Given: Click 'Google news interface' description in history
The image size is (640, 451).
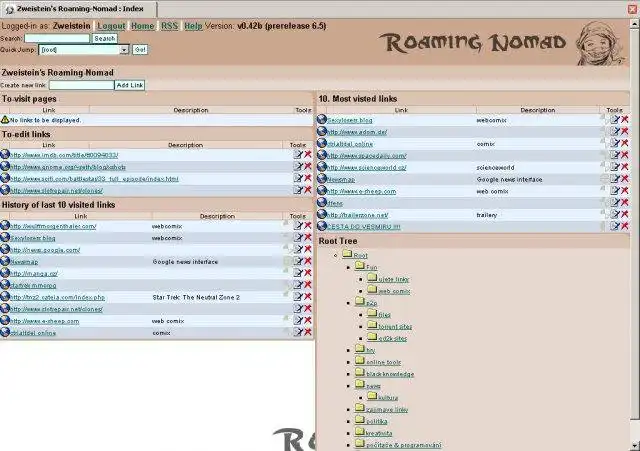Looking at the screenshot, I should coord(185,262).
